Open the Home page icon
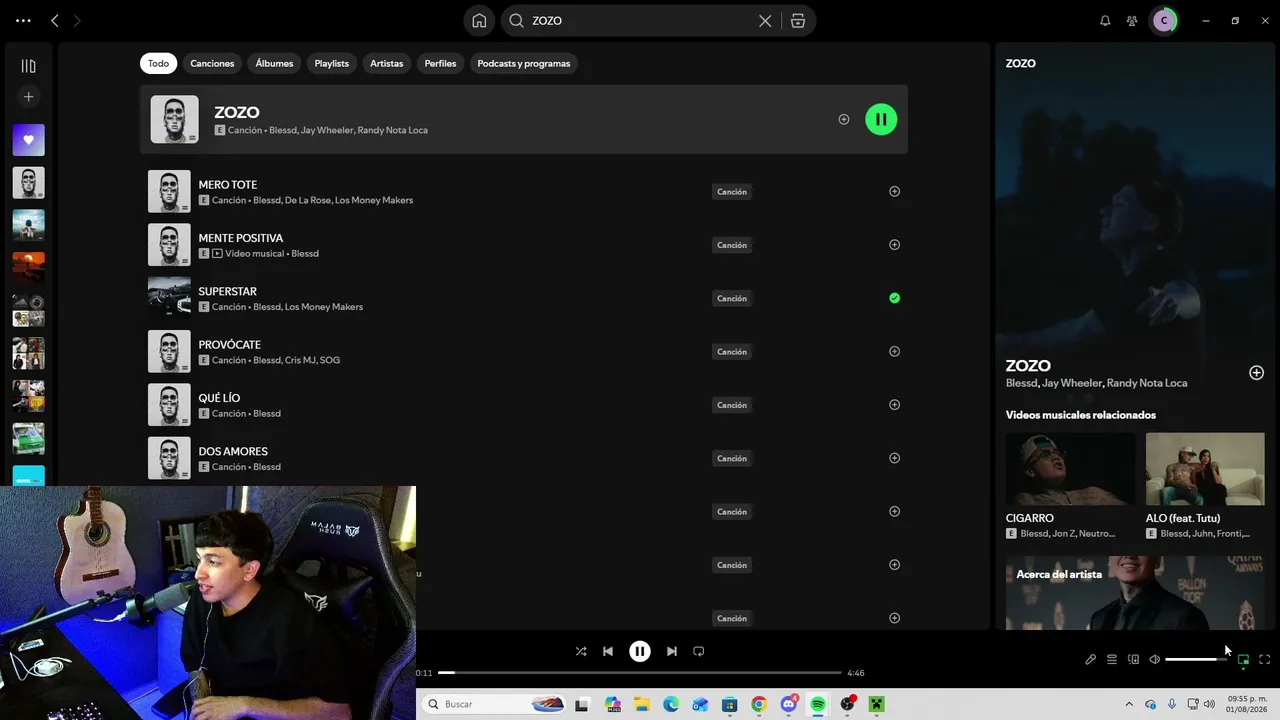This screenshot has width=1280, height=720. tap(479, 20)
